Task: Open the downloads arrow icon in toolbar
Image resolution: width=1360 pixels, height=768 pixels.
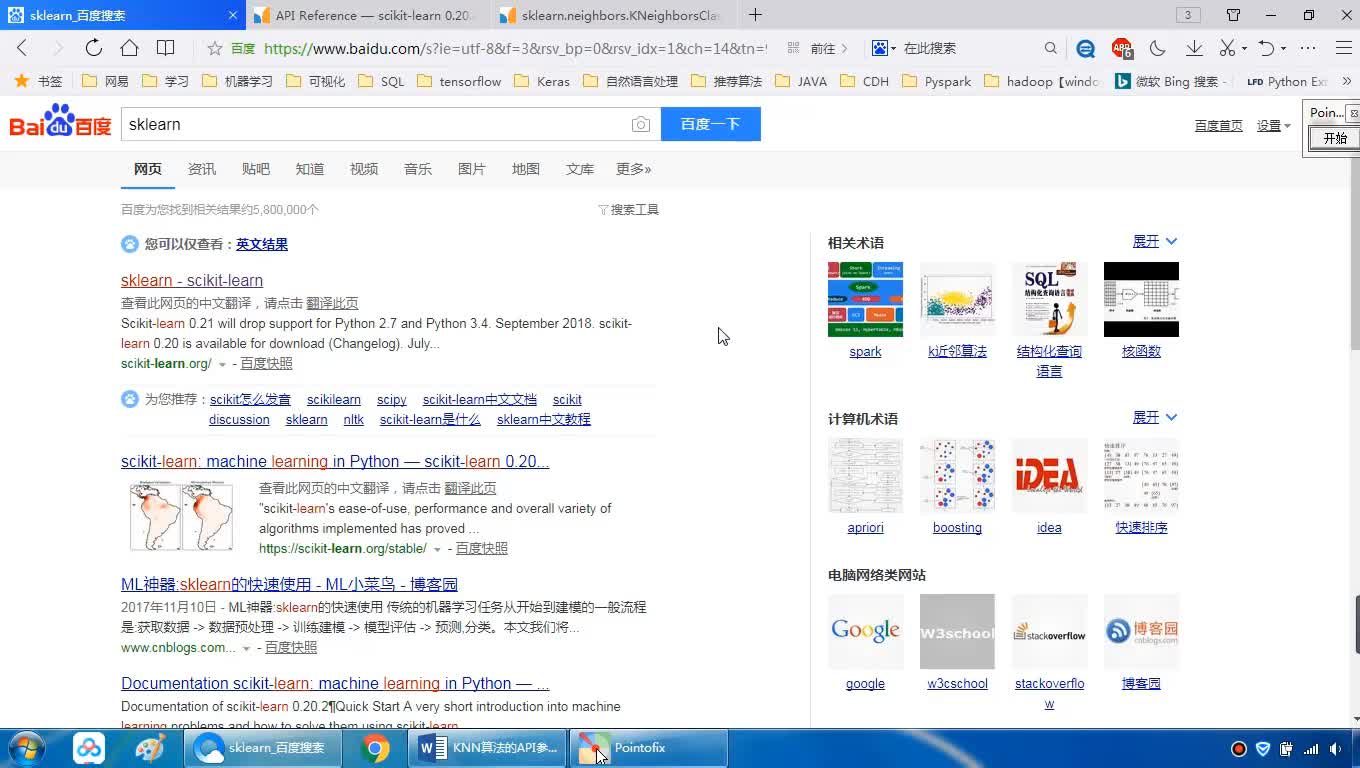Action: [x=1194, y=48]
